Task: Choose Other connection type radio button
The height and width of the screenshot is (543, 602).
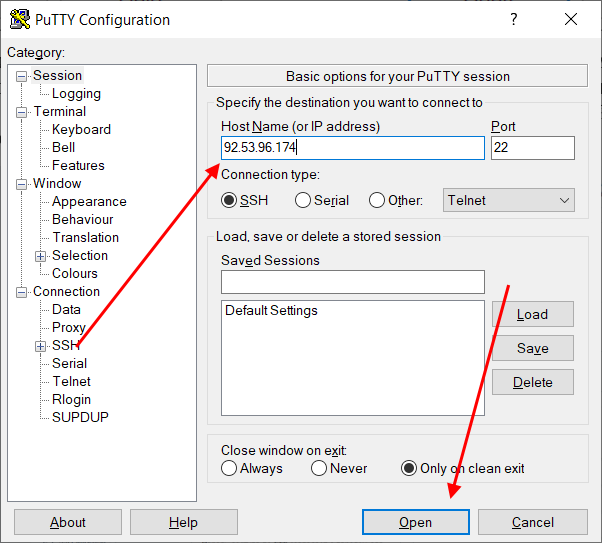Action: pyautogui.click(x=377, y=200)
